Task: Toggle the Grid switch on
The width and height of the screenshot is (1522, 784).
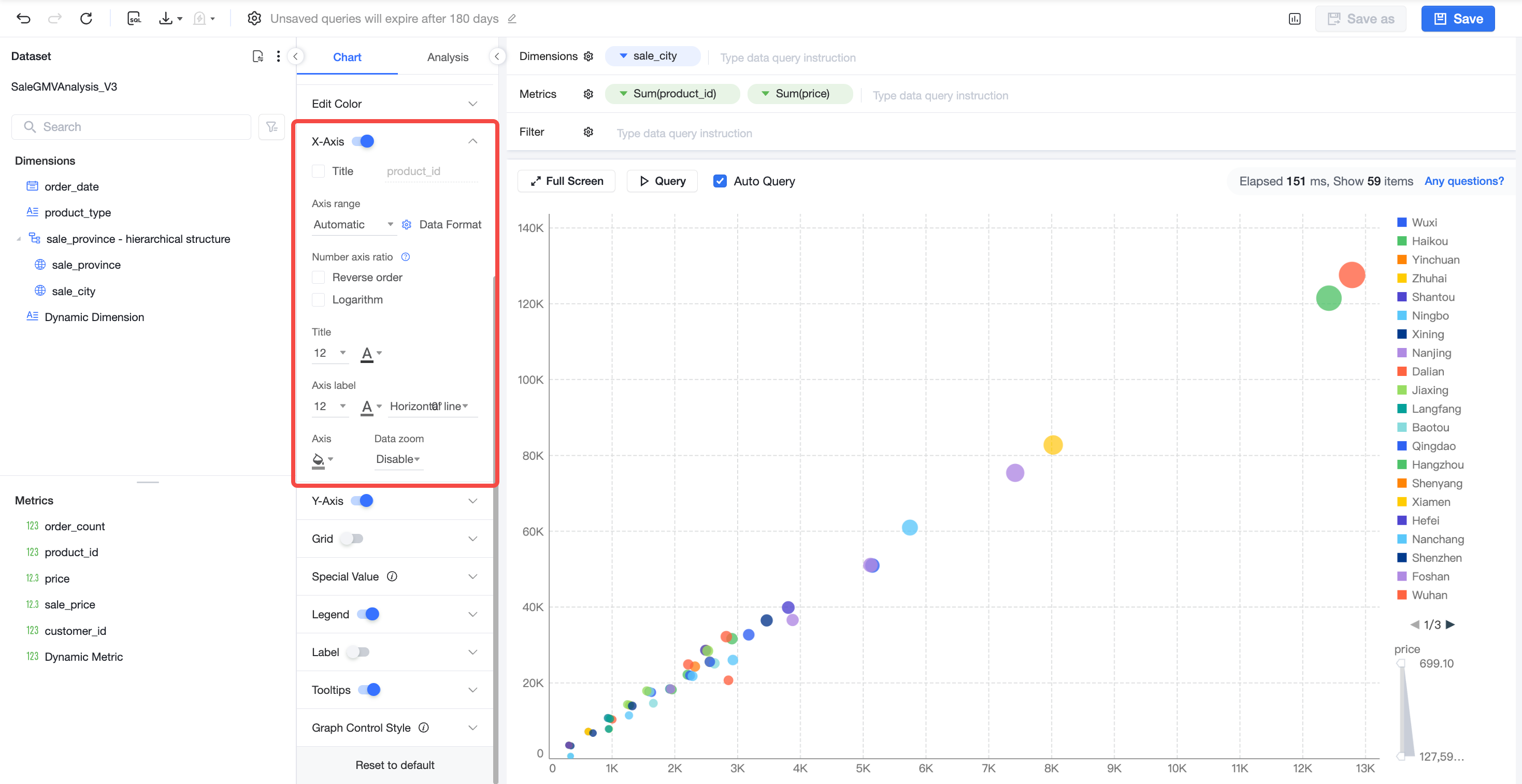Action: click(x=353, y=539)
